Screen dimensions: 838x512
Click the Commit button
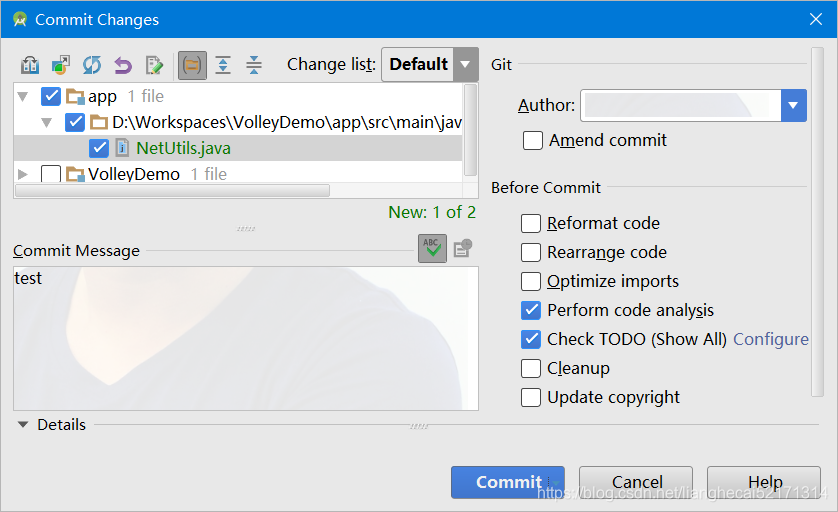point(508,483)
